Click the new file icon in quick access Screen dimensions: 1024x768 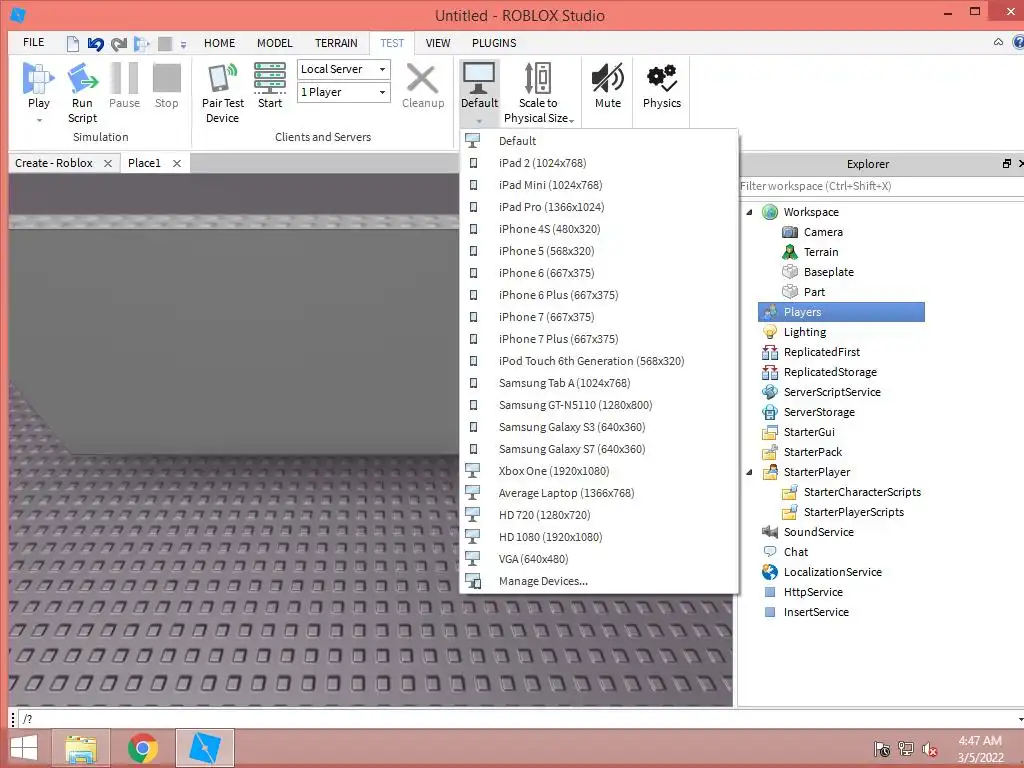tap(72, 44)
